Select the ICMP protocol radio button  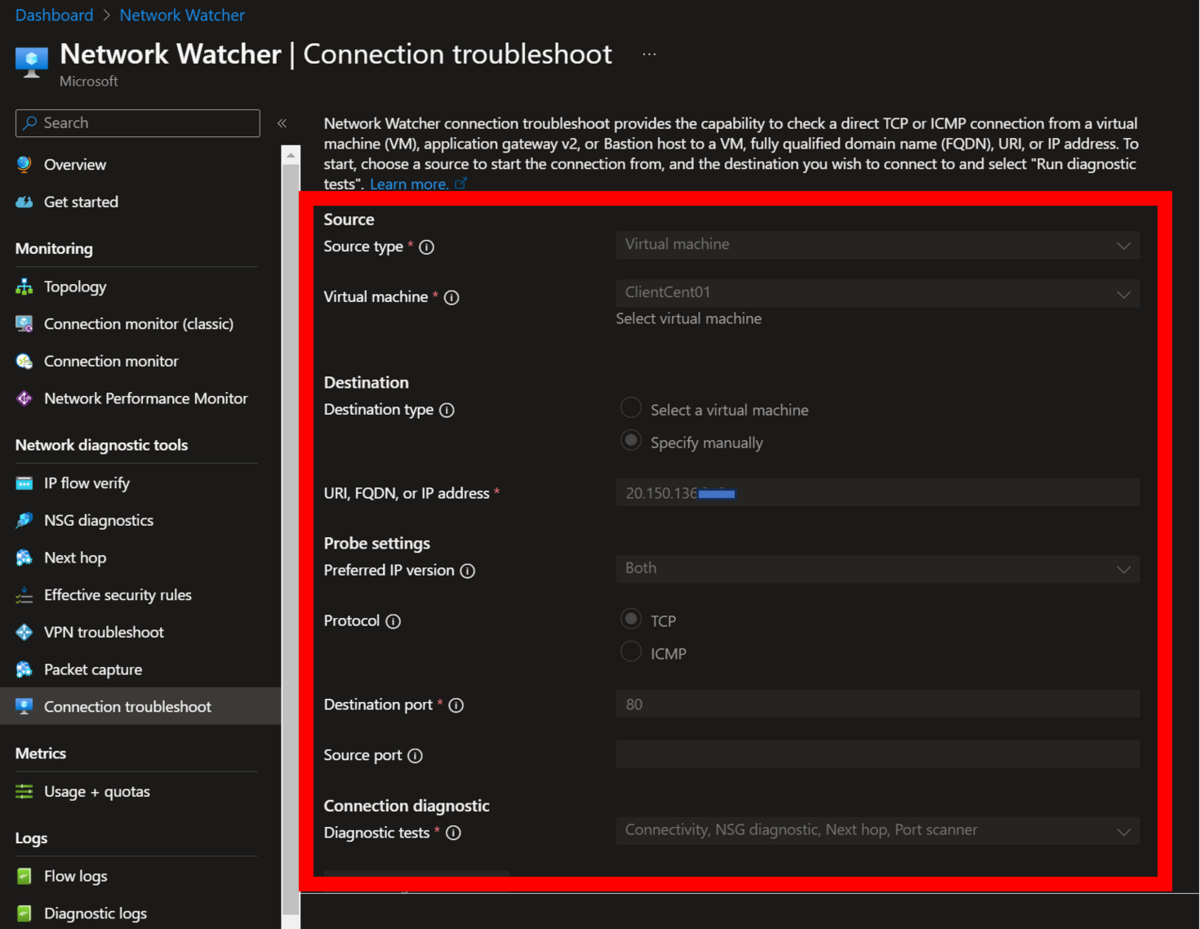[x=631, y=652]
